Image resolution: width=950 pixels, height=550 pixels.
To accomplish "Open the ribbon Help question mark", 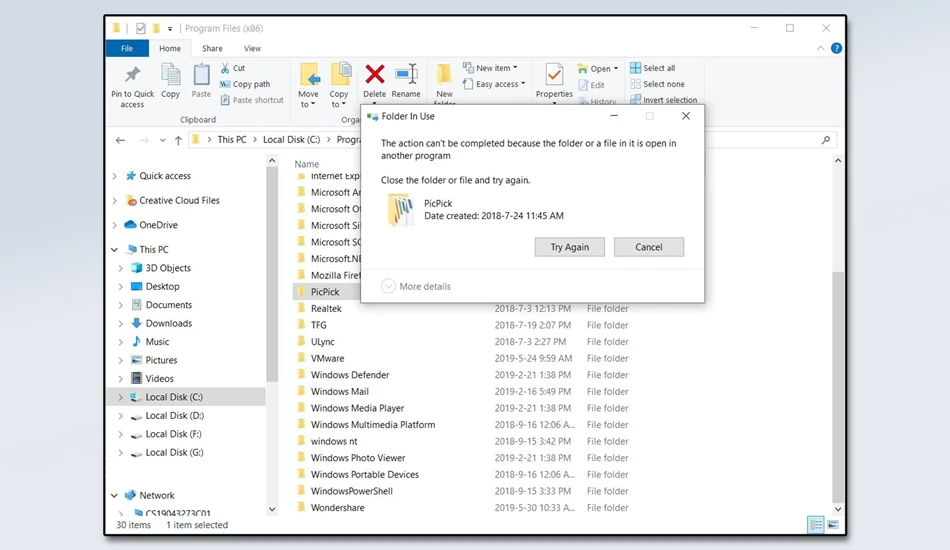I will click(x=836, y=48).
